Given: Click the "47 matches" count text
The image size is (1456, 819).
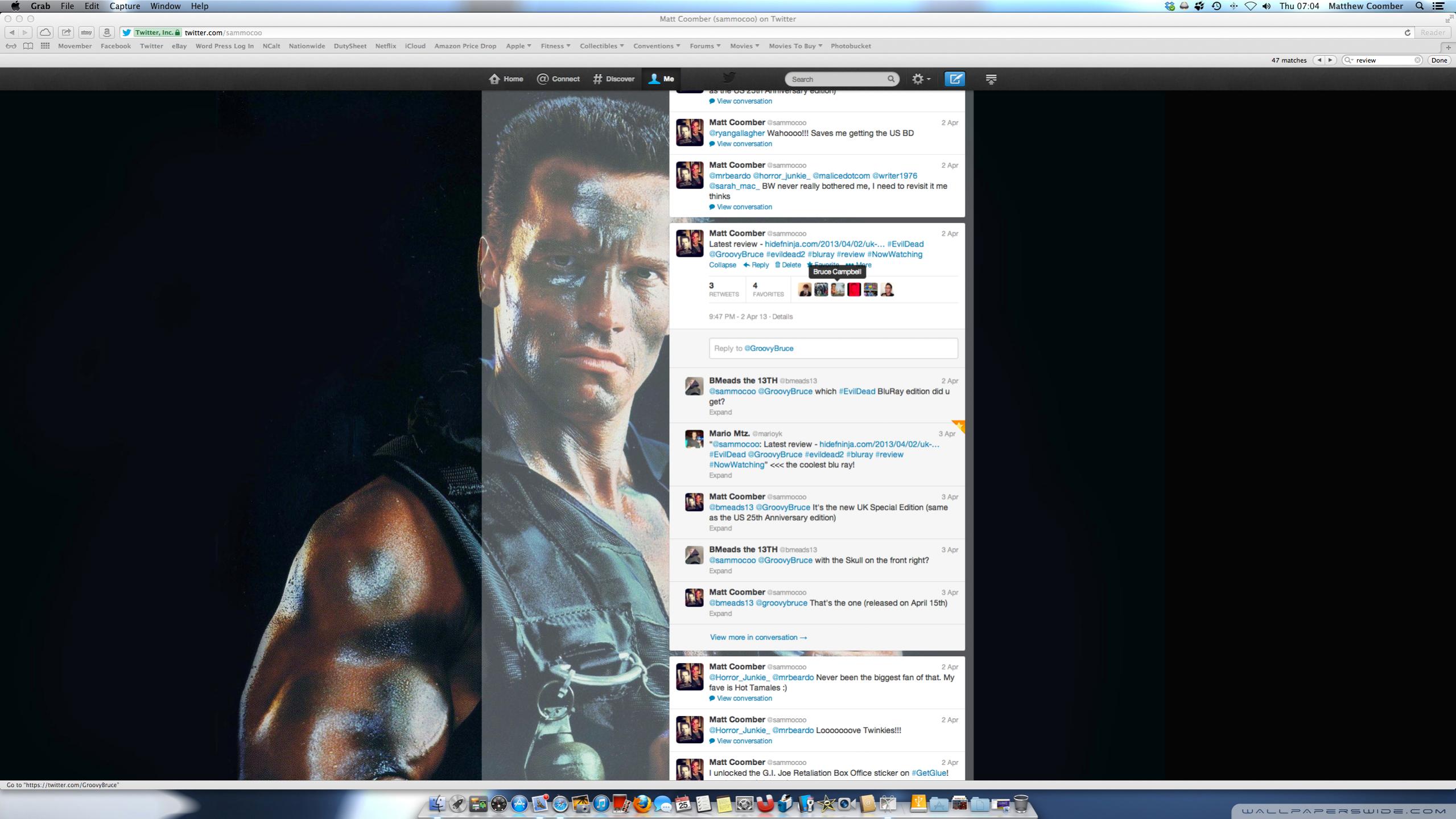Looking at the screenshot, I should [1289, 60].
